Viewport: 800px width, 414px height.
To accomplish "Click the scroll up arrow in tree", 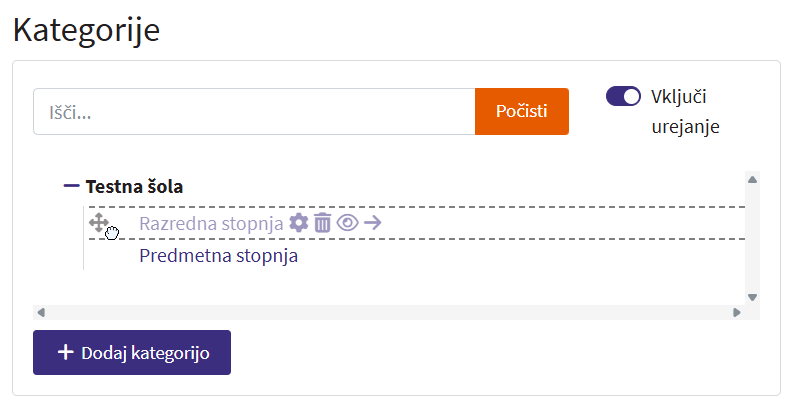I will [x=752, y=179].
